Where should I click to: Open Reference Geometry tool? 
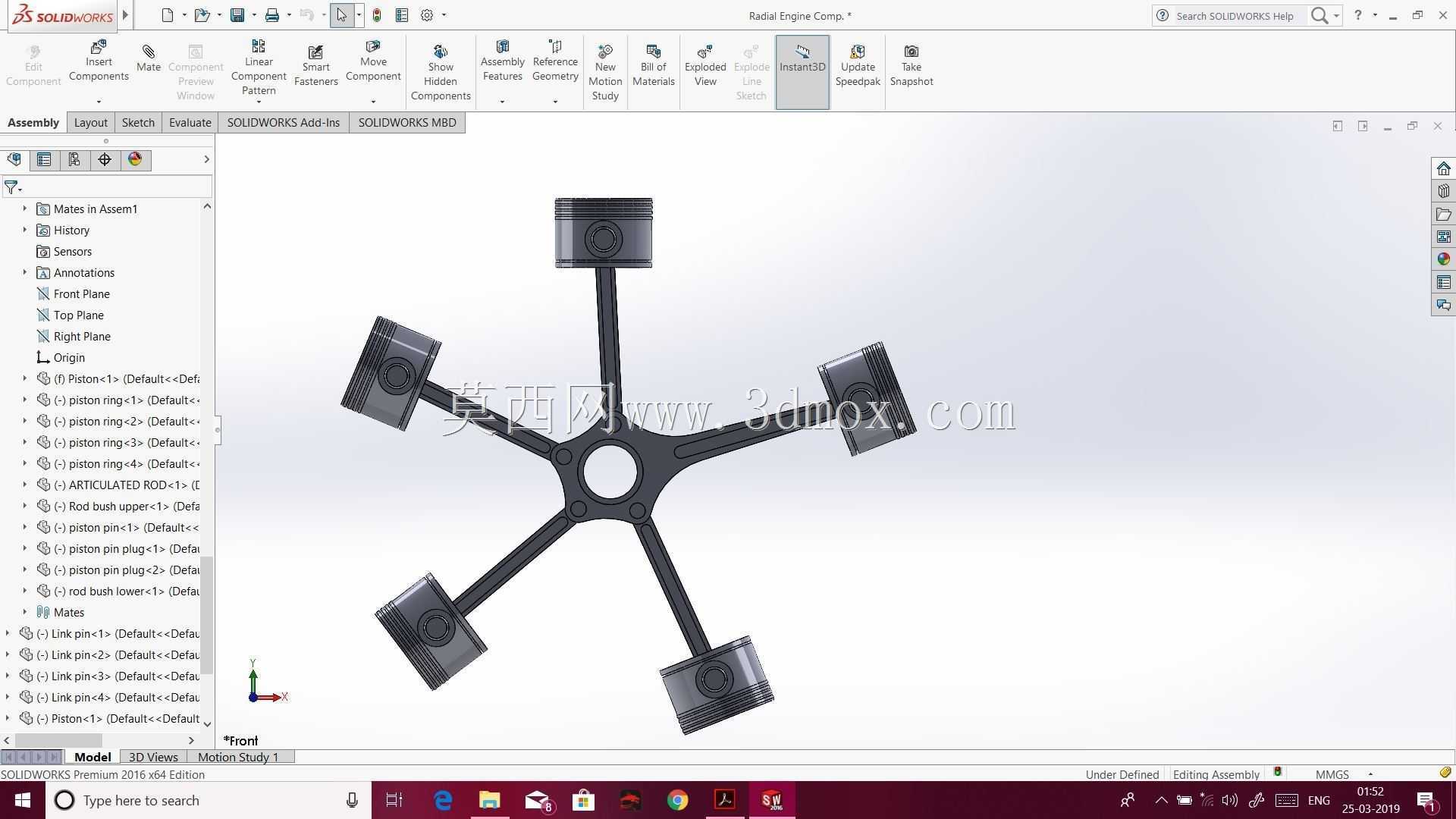555,61
